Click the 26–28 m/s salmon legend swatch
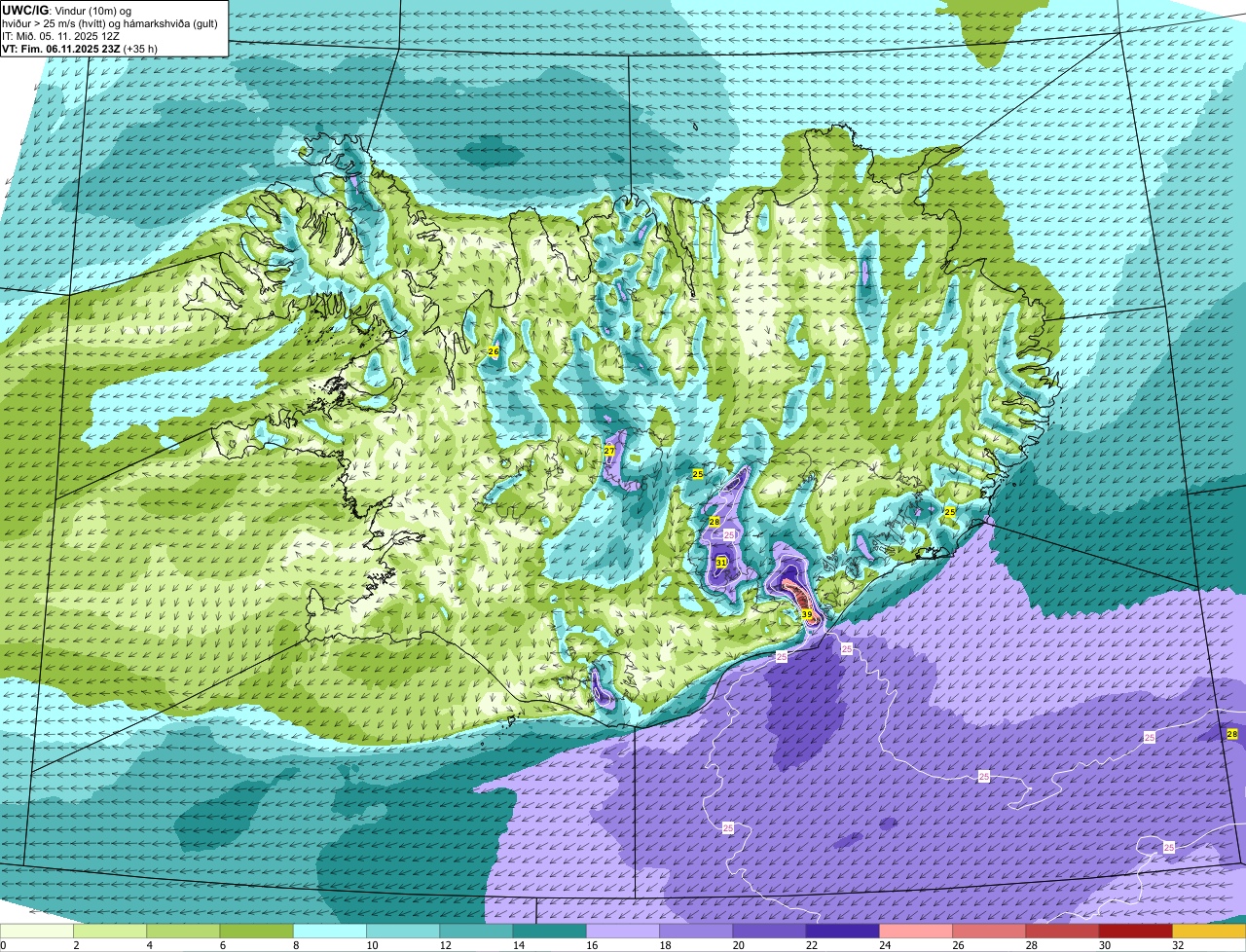The image size is (1246, 952). [x=989, y=932]
